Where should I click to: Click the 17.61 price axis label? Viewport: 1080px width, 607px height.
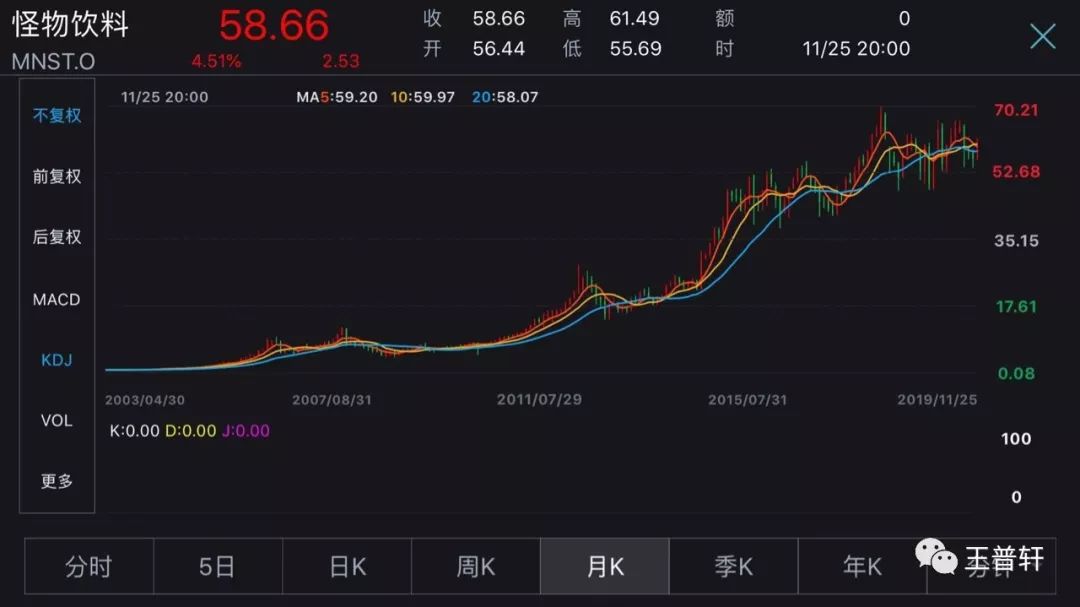tap(1016, 307)
